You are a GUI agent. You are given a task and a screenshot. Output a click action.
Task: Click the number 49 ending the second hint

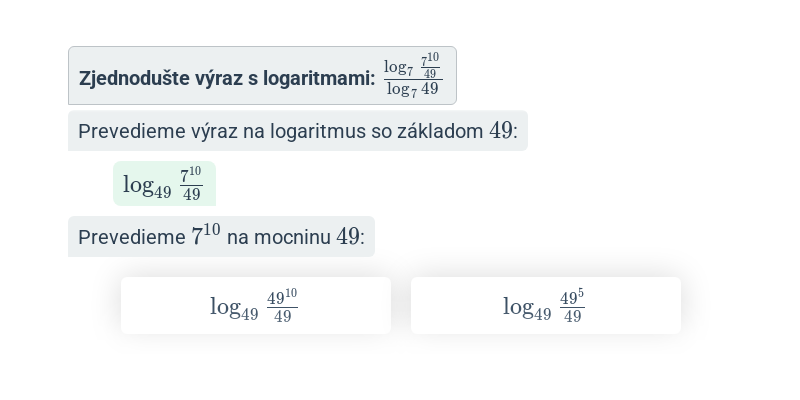[348, 237]
